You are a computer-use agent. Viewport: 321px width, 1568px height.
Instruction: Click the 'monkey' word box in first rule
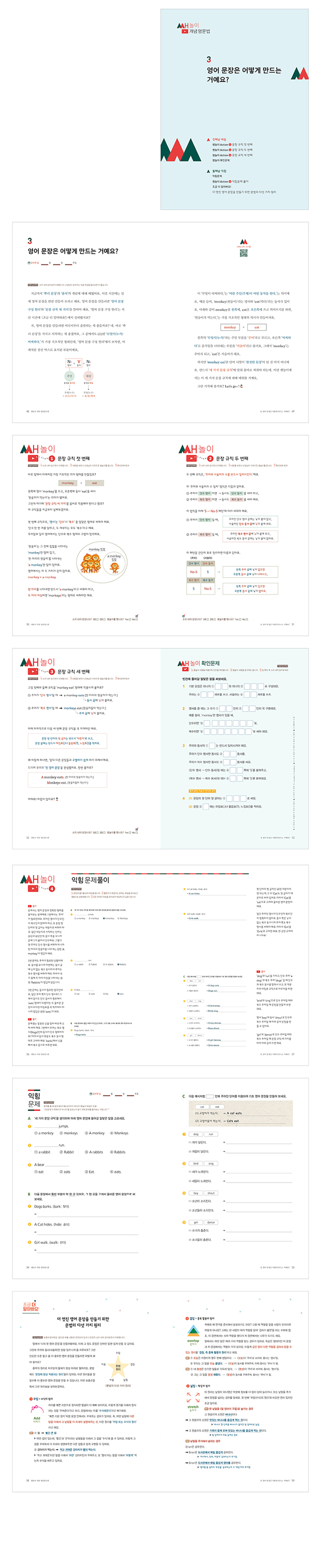[x=67, y=483]
